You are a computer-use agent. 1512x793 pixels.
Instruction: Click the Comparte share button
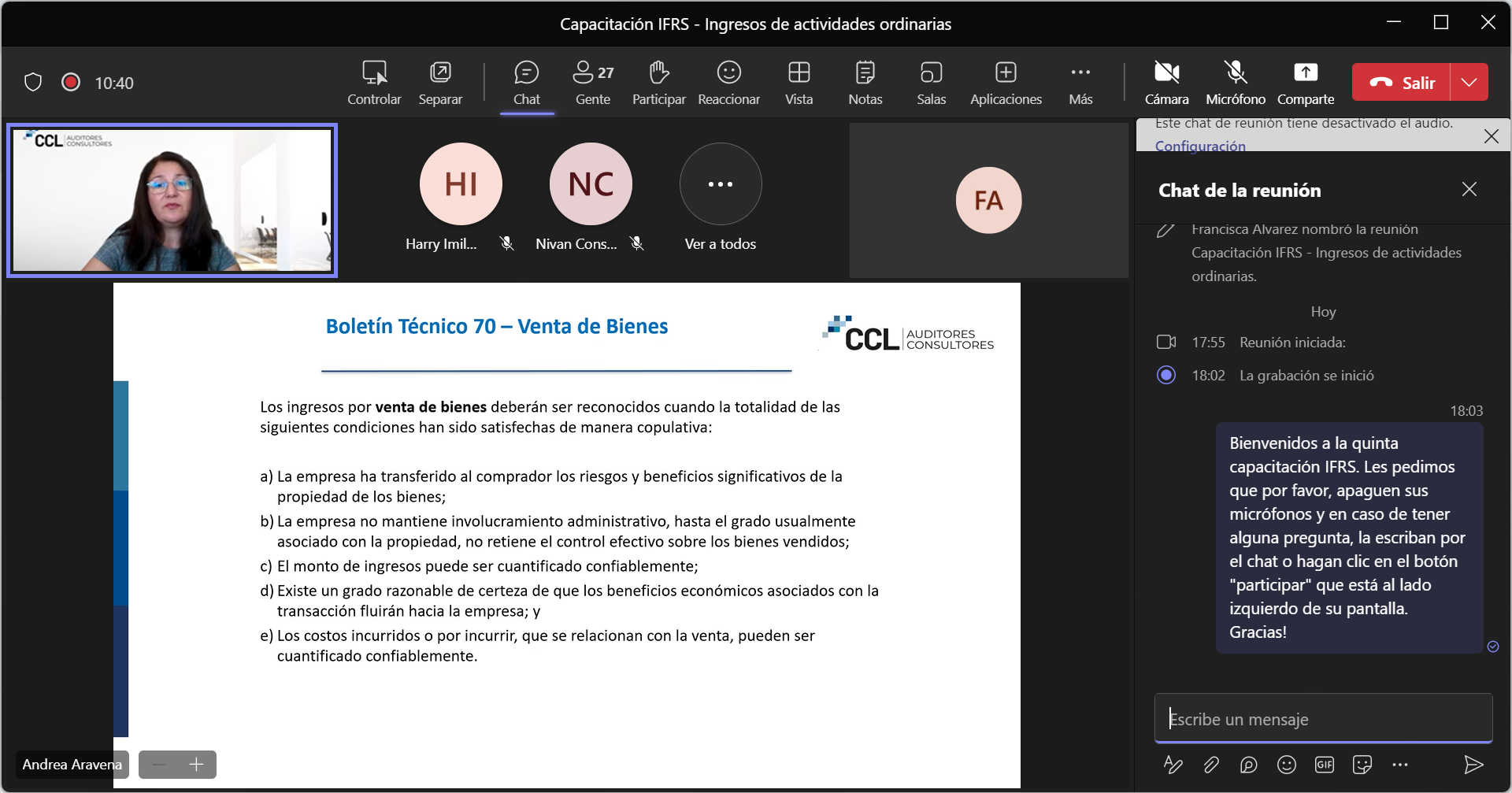click(1305, 83)
